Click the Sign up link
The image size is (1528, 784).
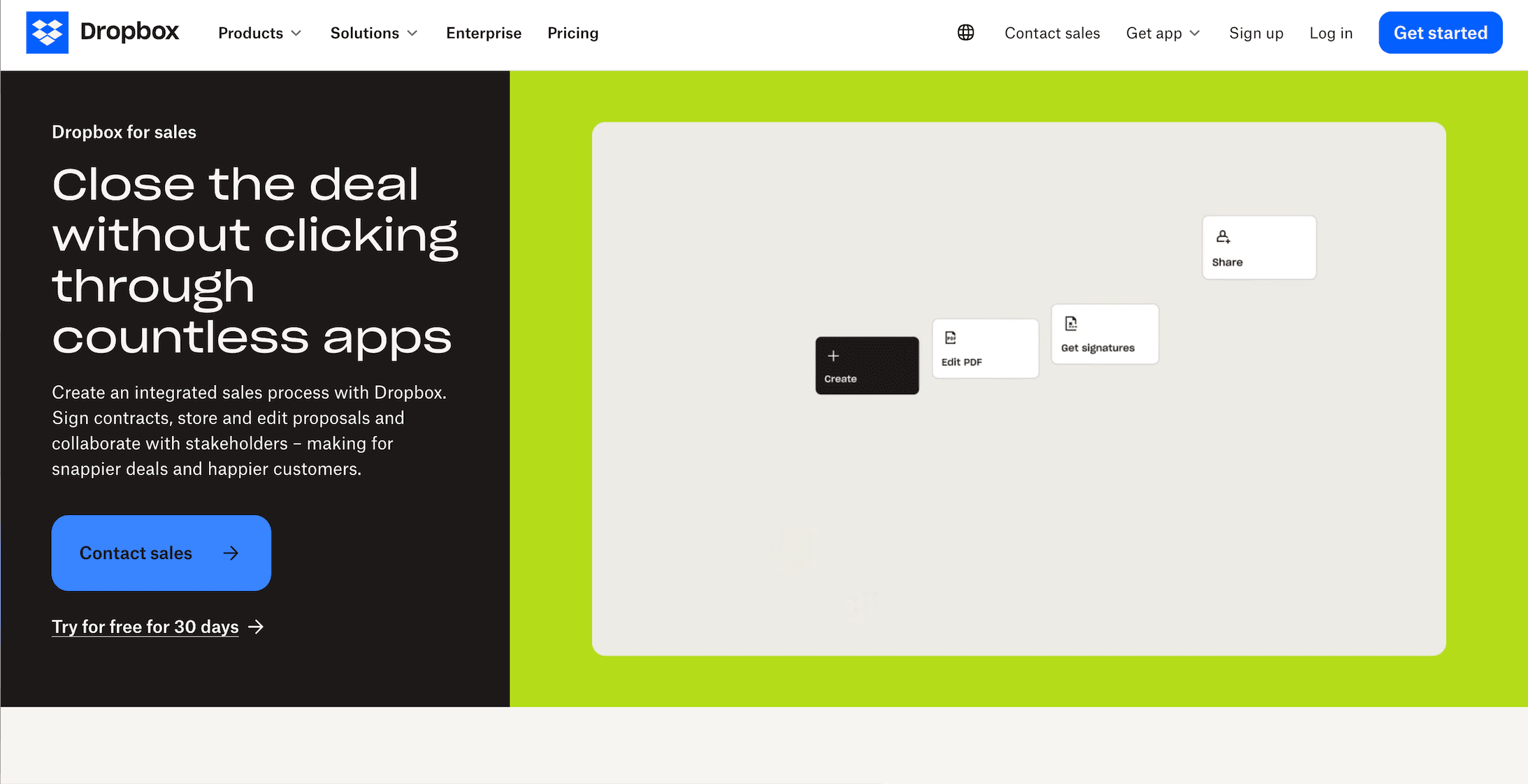pos(1256,33)
